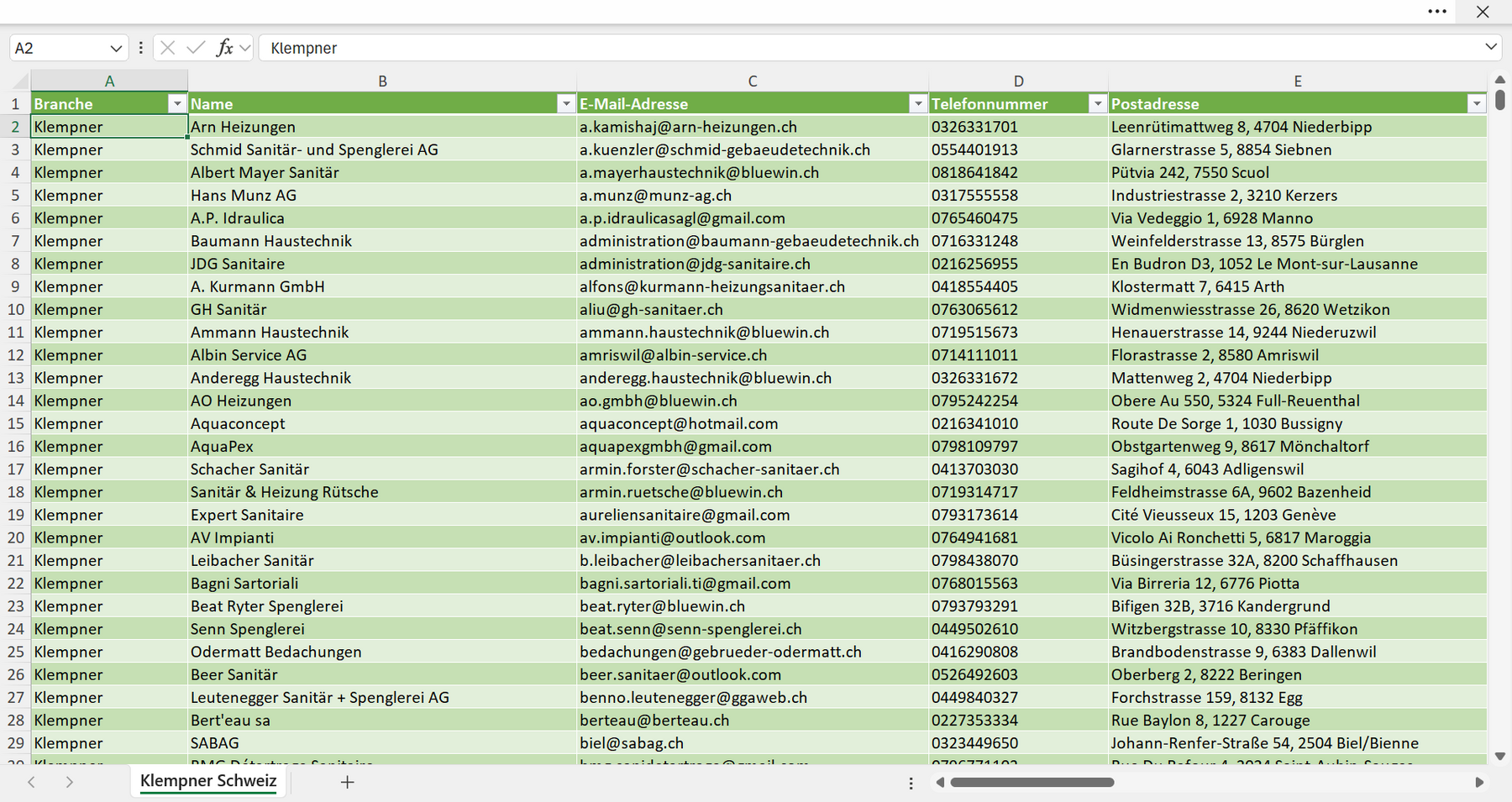Viewport: 1512px width, 802px height.
Task: Open the insert function fx button
Action: click(224, 48)
